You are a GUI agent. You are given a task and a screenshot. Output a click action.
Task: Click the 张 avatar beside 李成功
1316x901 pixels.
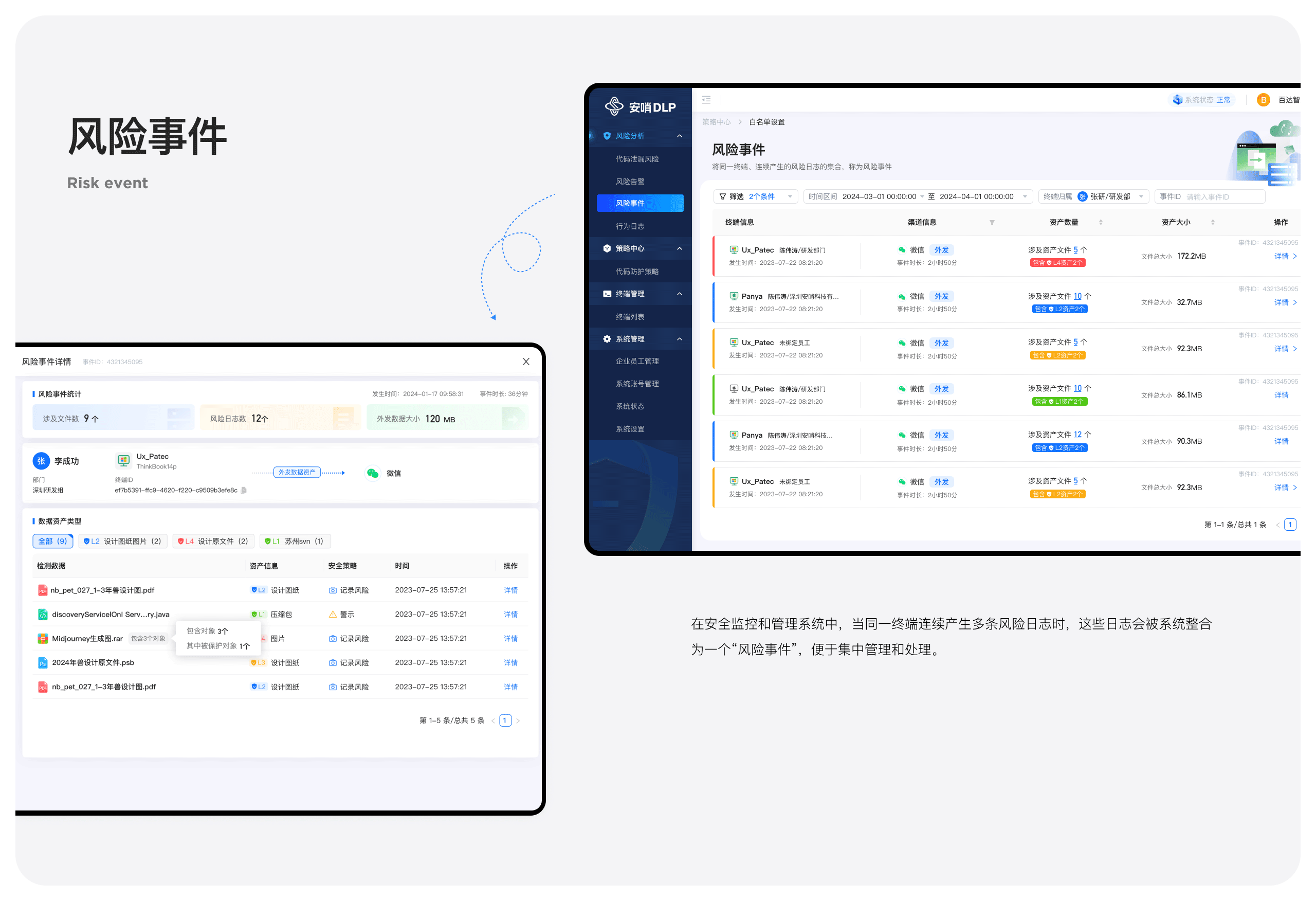click(x=41, y=461)
